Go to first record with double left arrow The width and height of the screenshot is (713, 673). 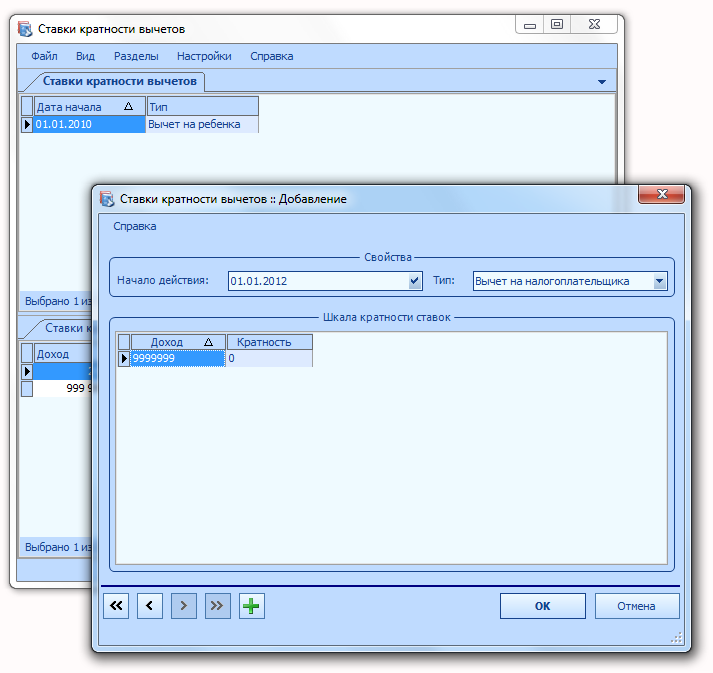pos(116,606)
